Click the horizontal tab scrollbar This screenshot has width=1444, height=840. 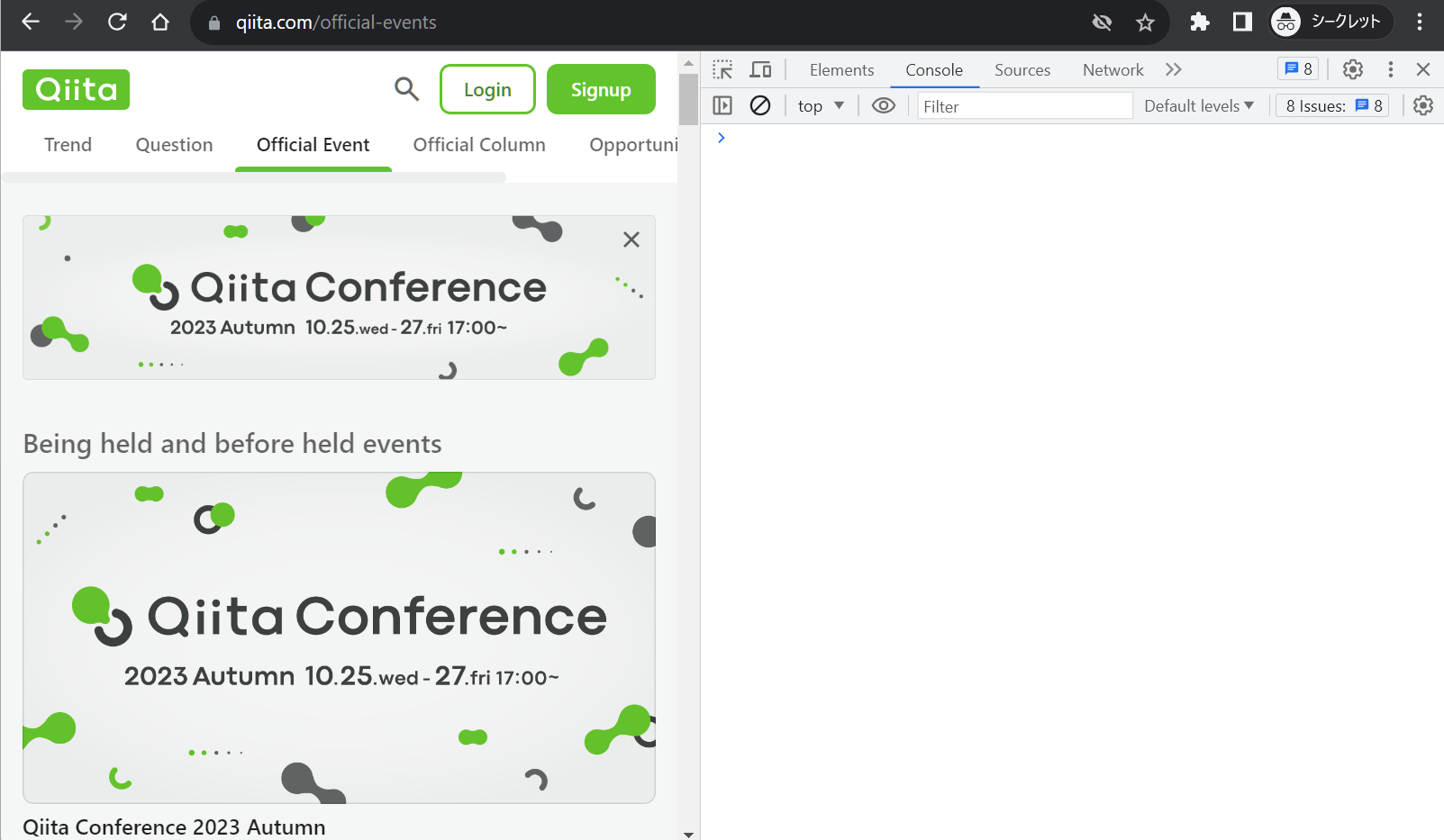point(254,177)
